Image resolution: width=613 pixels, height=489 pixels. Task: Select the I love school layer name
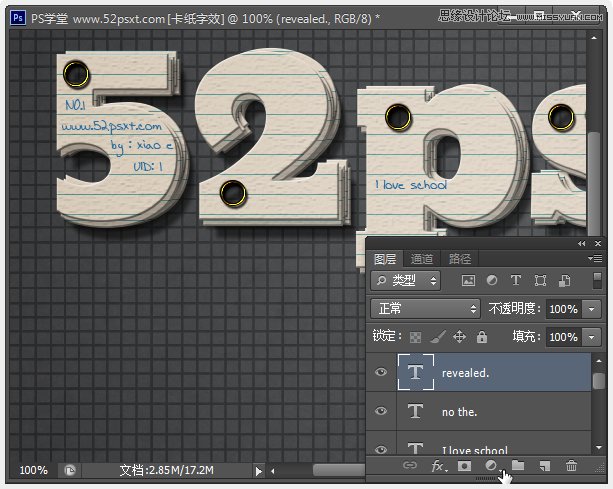click(475, 450)
